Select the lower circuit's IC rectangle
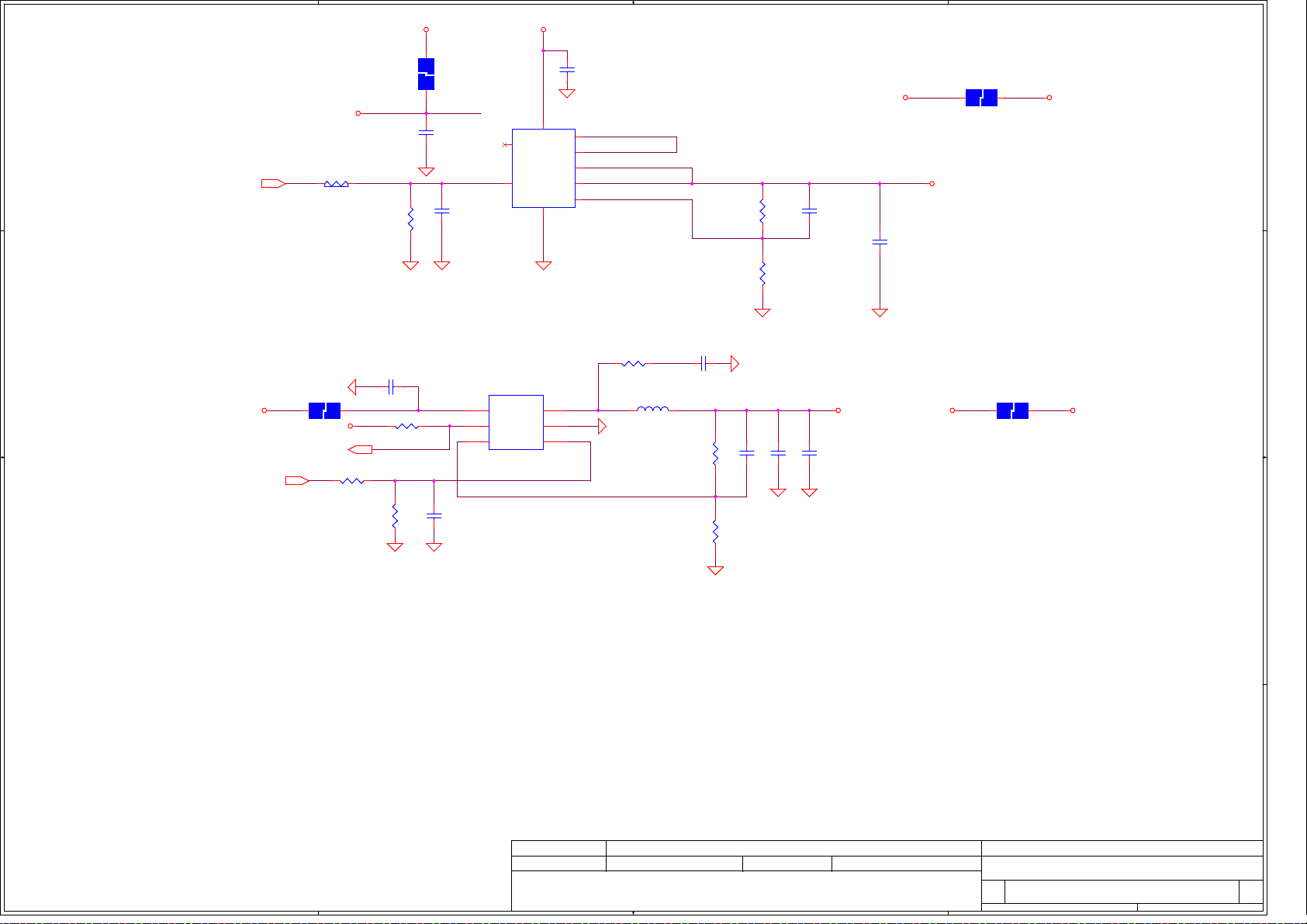Screen dimensions: 1307x924 [516, 422]
